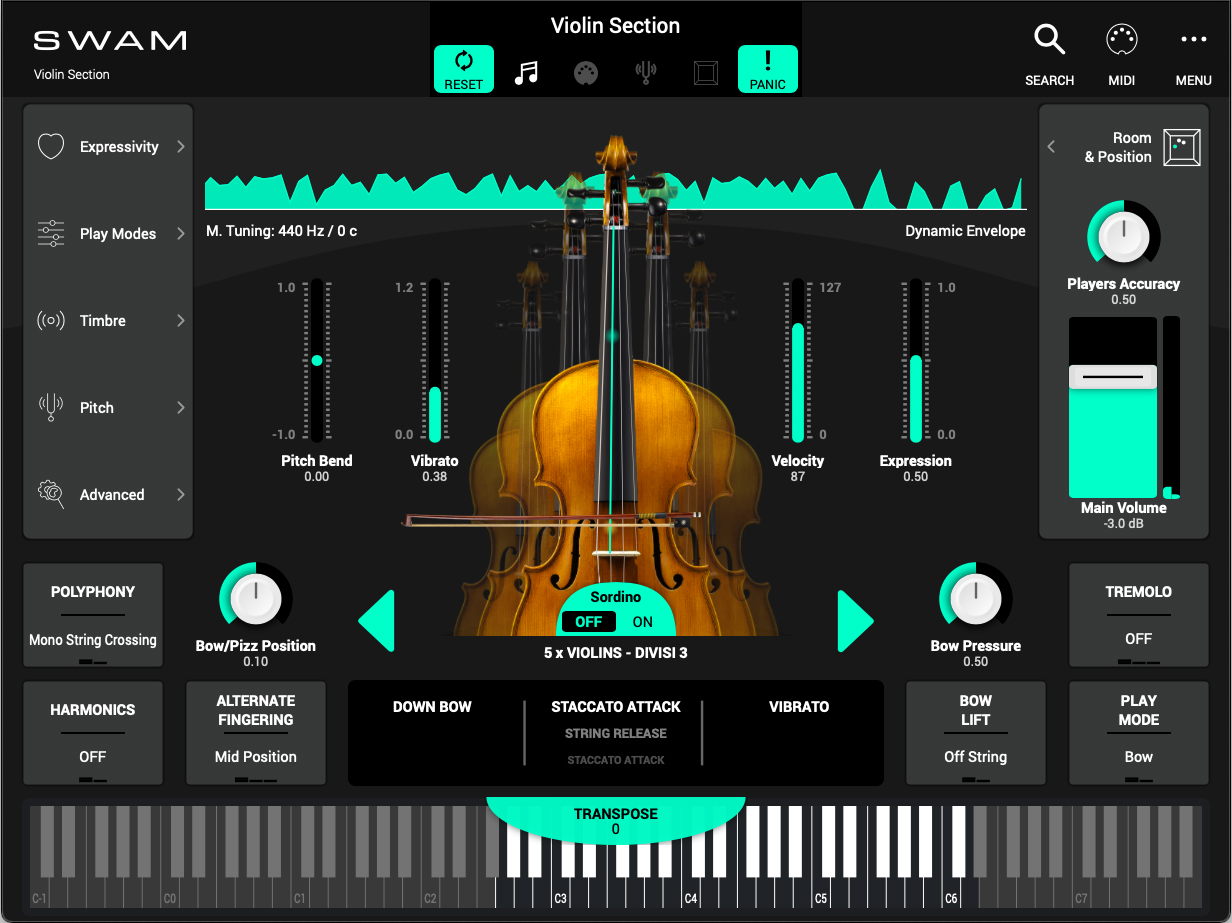Expand the Expressivity section
The width and height of the screenshot is (1232, 923).
pos(108,147)
